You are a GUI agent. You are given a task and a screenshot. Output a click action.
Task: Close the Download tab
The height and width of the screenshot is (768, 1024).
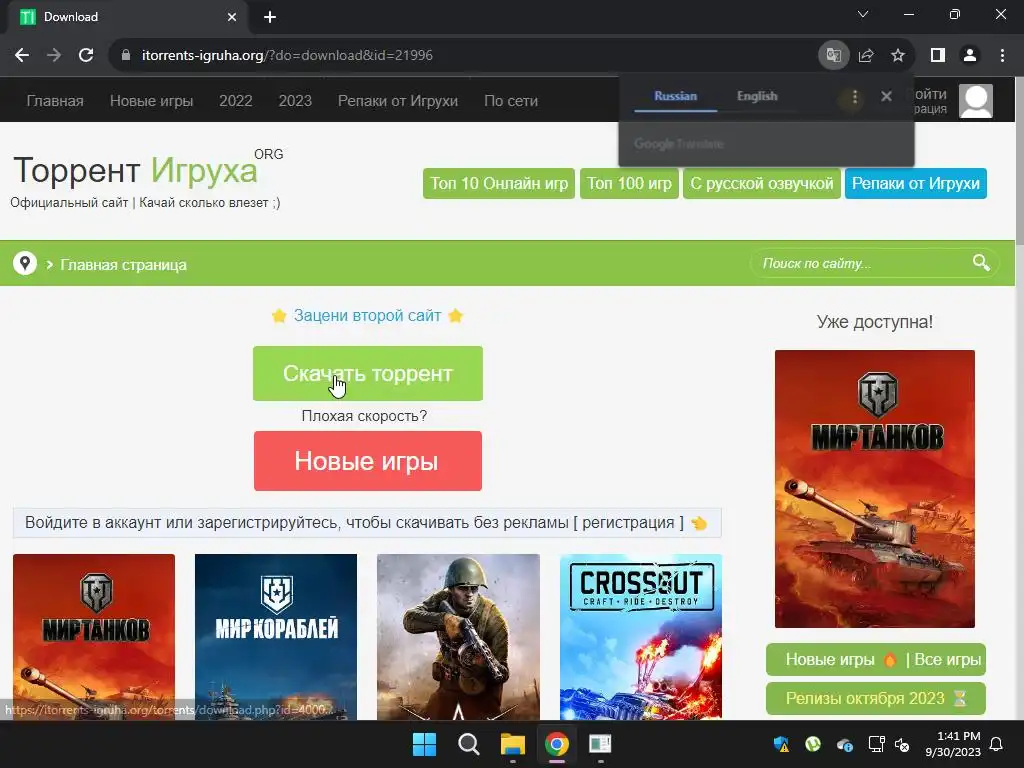[232, 17]
